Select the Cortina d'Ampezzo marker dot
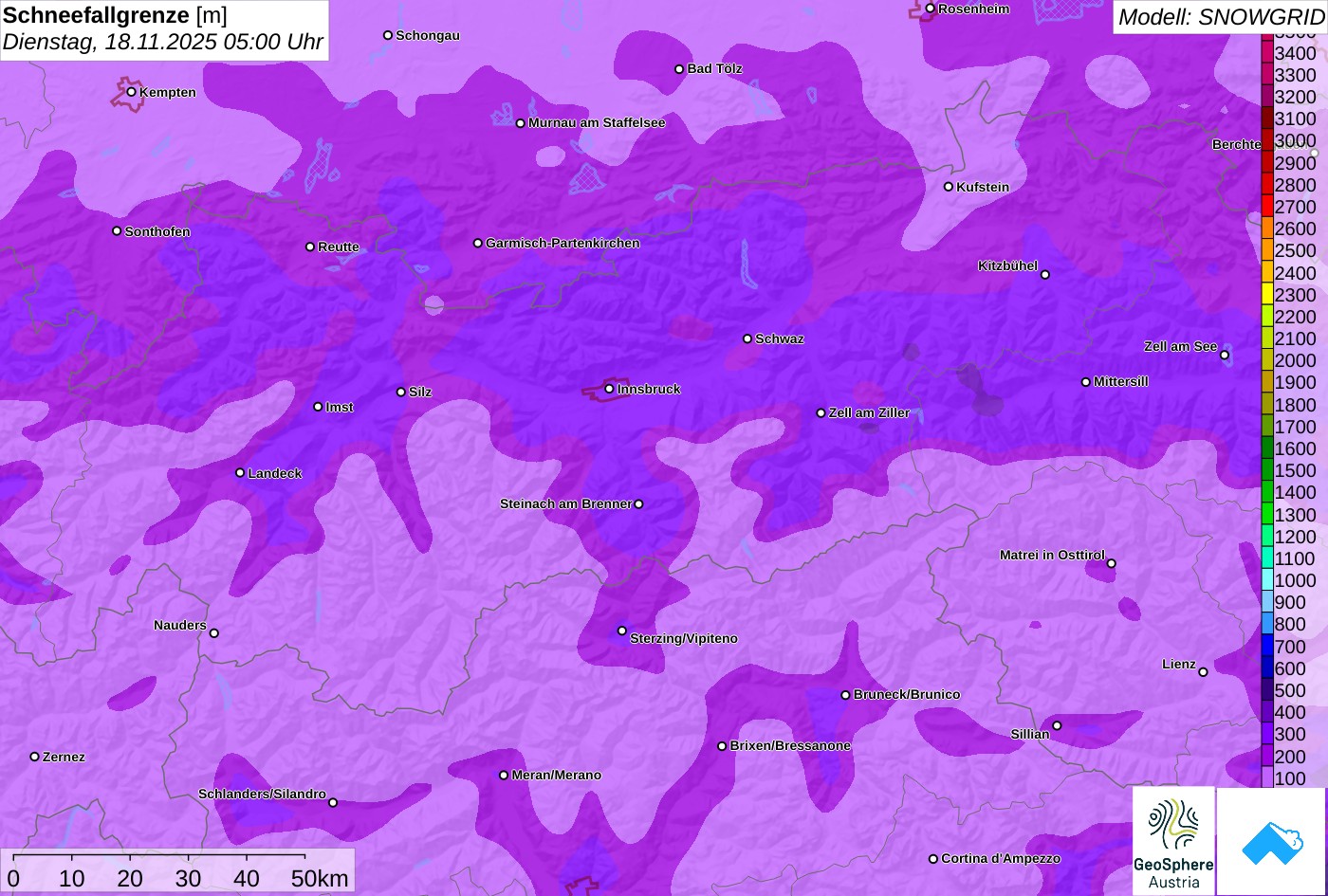Viewport: 1328px width, 896px height. pos(932,859)
